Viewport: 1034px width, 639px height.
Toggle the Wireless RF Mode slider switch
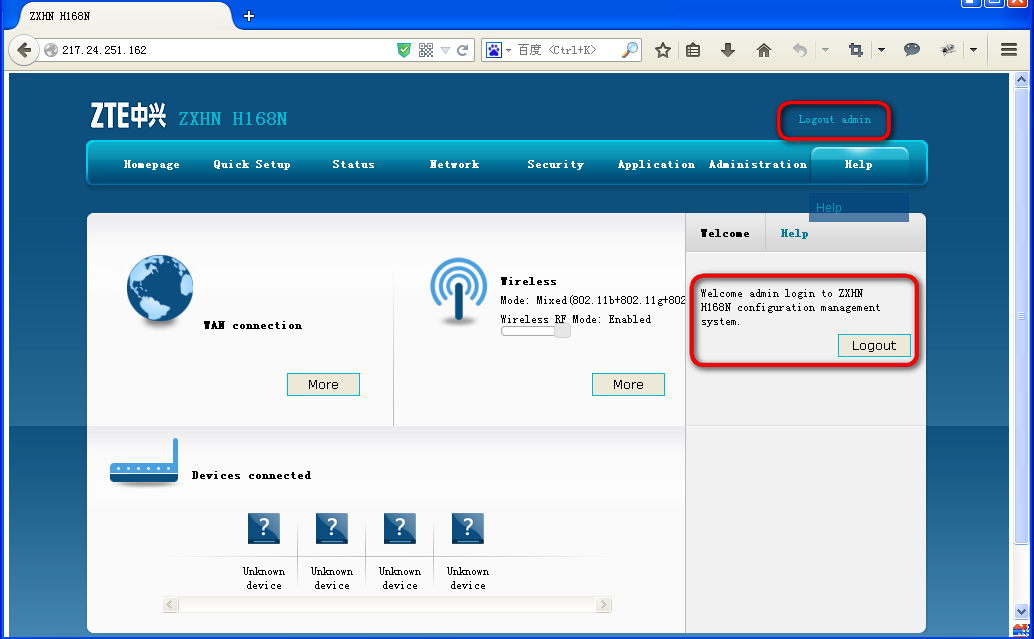point(535,330)
